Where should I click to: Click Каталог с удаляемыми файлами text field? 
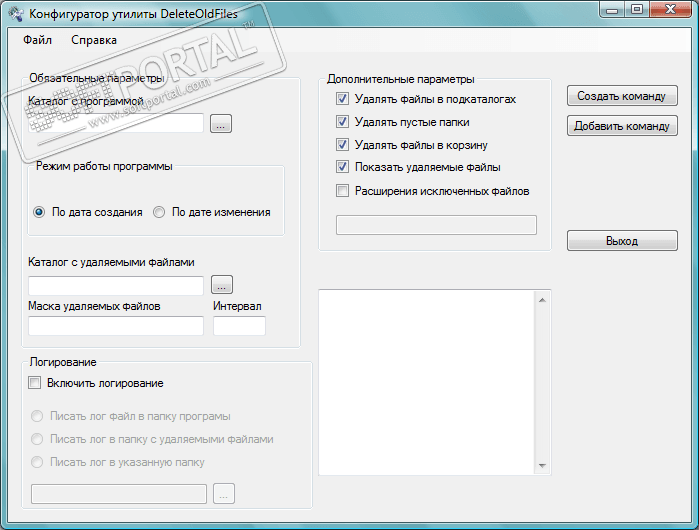tap(116, 285)
